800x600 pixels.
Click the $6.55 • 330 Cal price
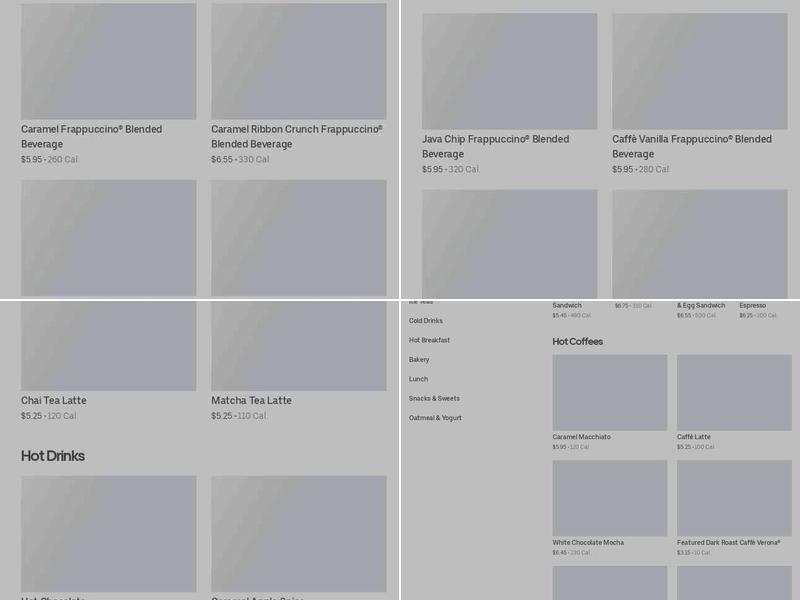point(240,159)
